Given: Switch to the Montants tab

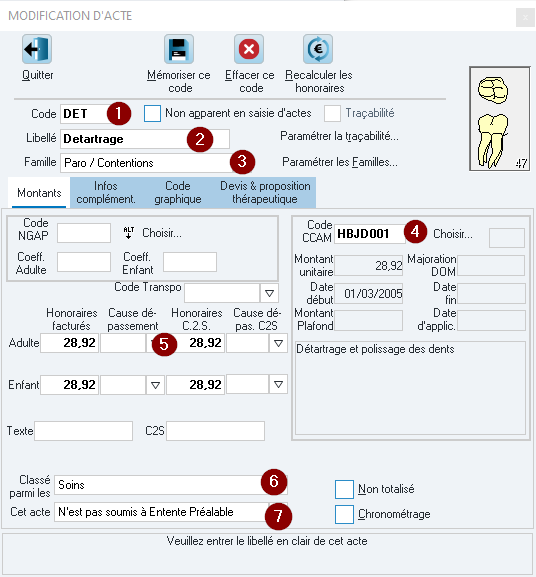Looking at the screenshot, I should click(39, 193).
